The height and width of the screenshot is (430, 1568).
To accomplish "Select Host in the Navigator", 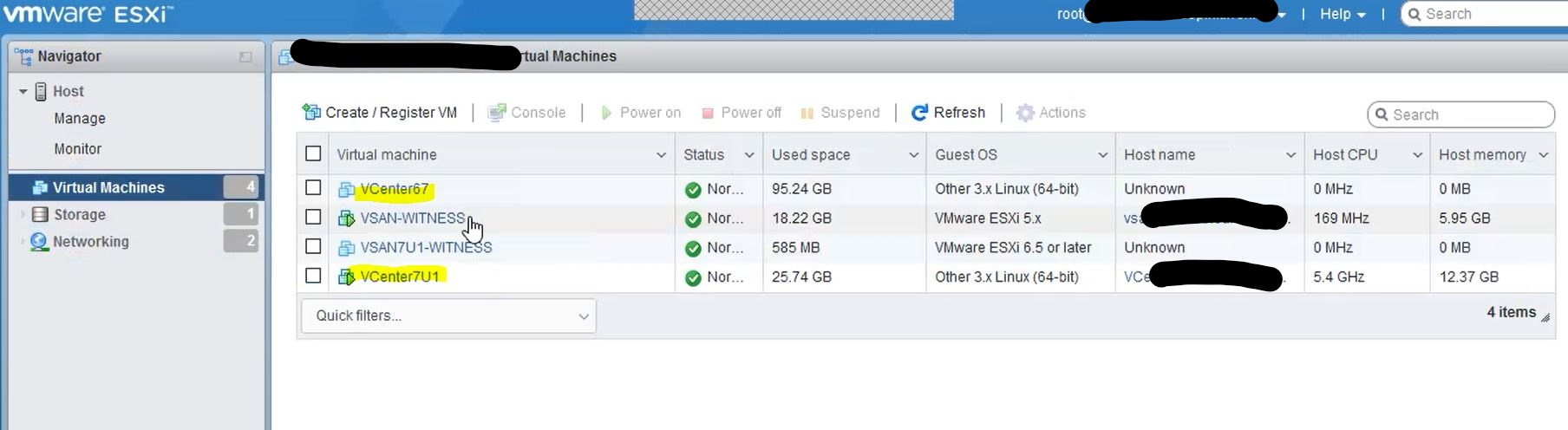I will pos(69,91).
